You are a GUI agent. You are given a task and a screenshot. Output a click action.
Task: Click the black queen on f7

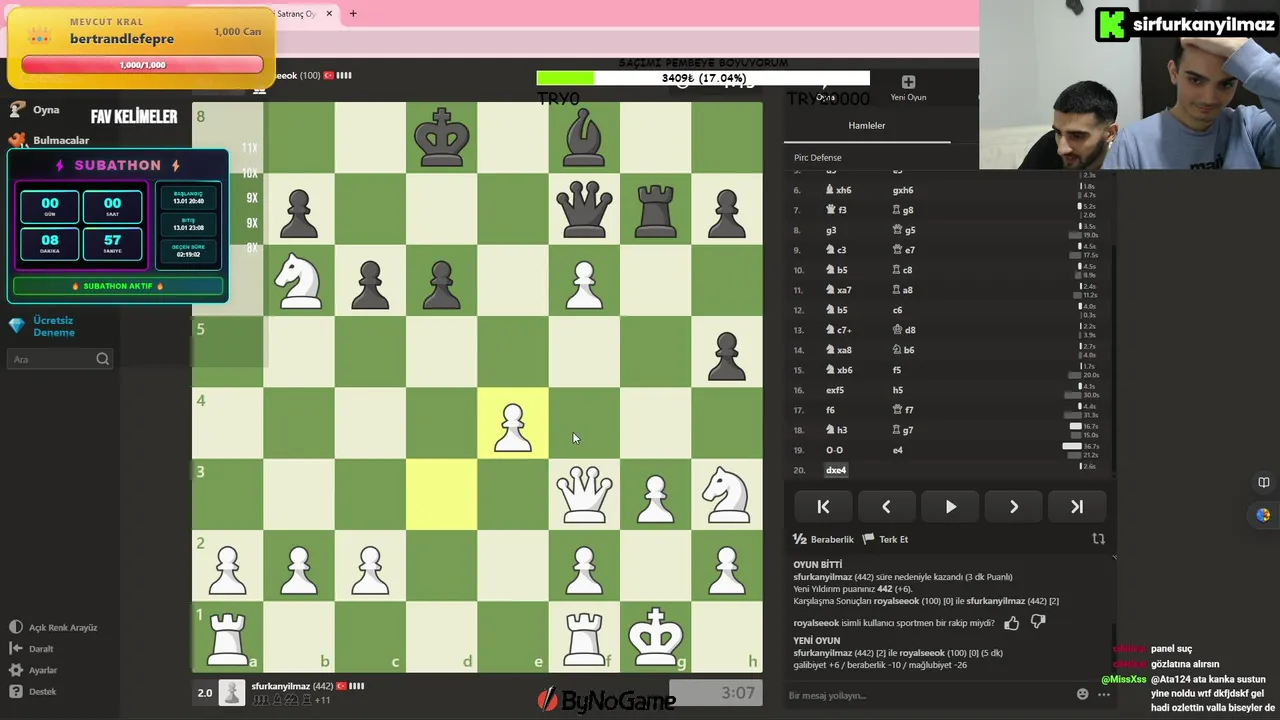(x=584, y=209)
